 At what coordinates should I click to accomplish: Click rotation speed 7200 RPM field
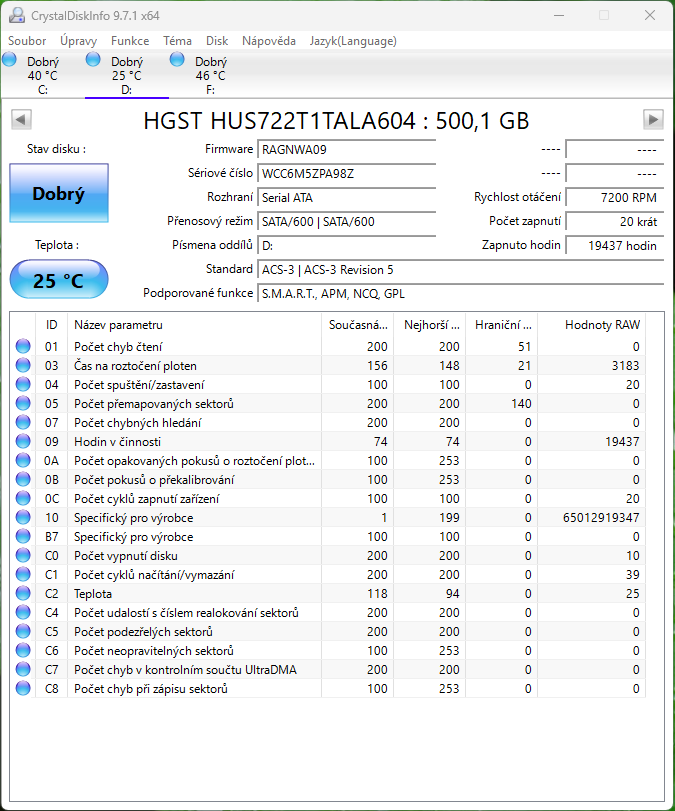click(614, 198)
